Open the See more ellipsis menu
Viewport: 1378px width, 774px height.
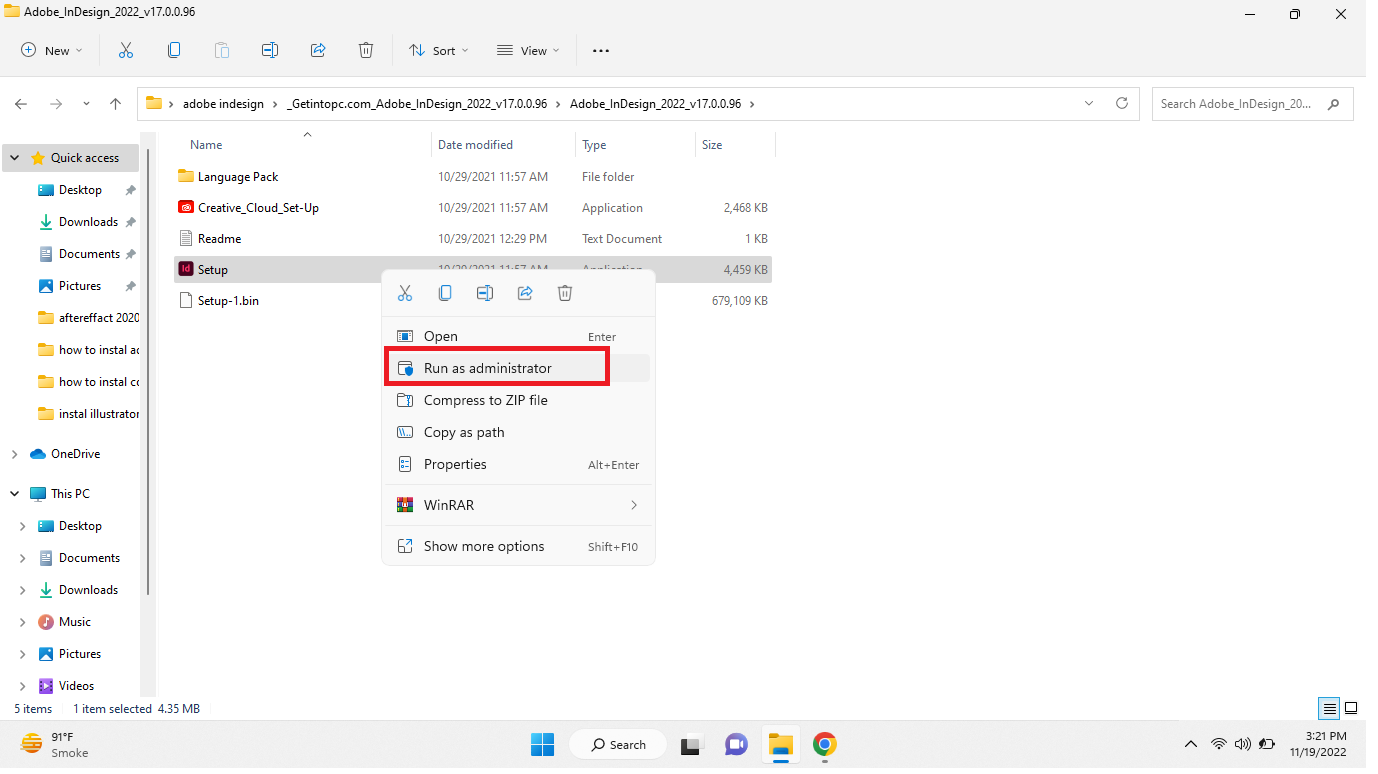tap(601, 50)
